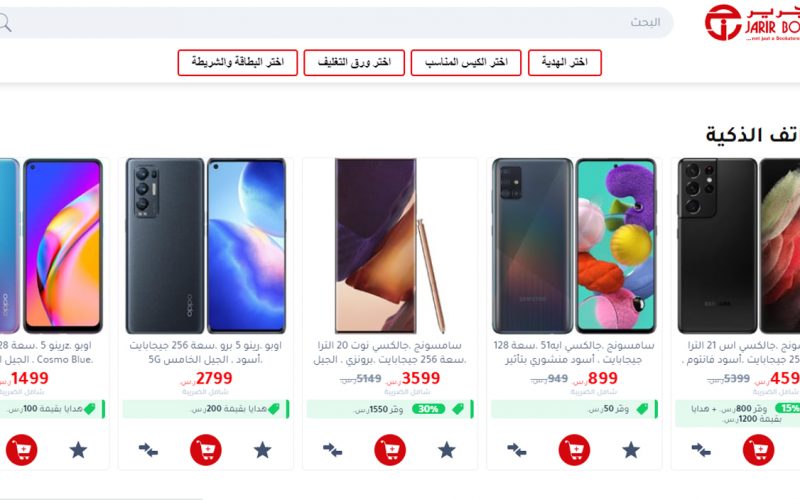800x500 pixels.
Task: Compare the Galaxy Note 20 Ultra
Action: tap(332, 450)
